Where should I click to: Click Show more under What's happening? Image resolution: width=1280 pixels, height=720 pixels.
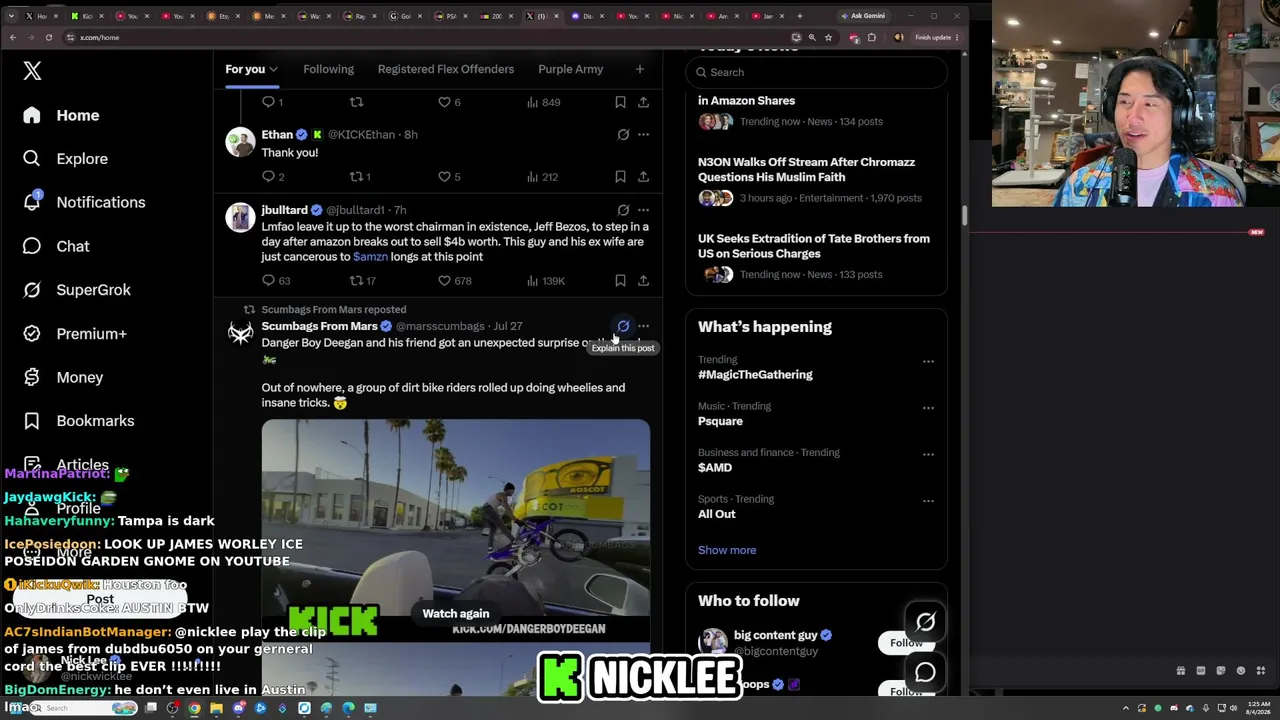coord(727,550)
